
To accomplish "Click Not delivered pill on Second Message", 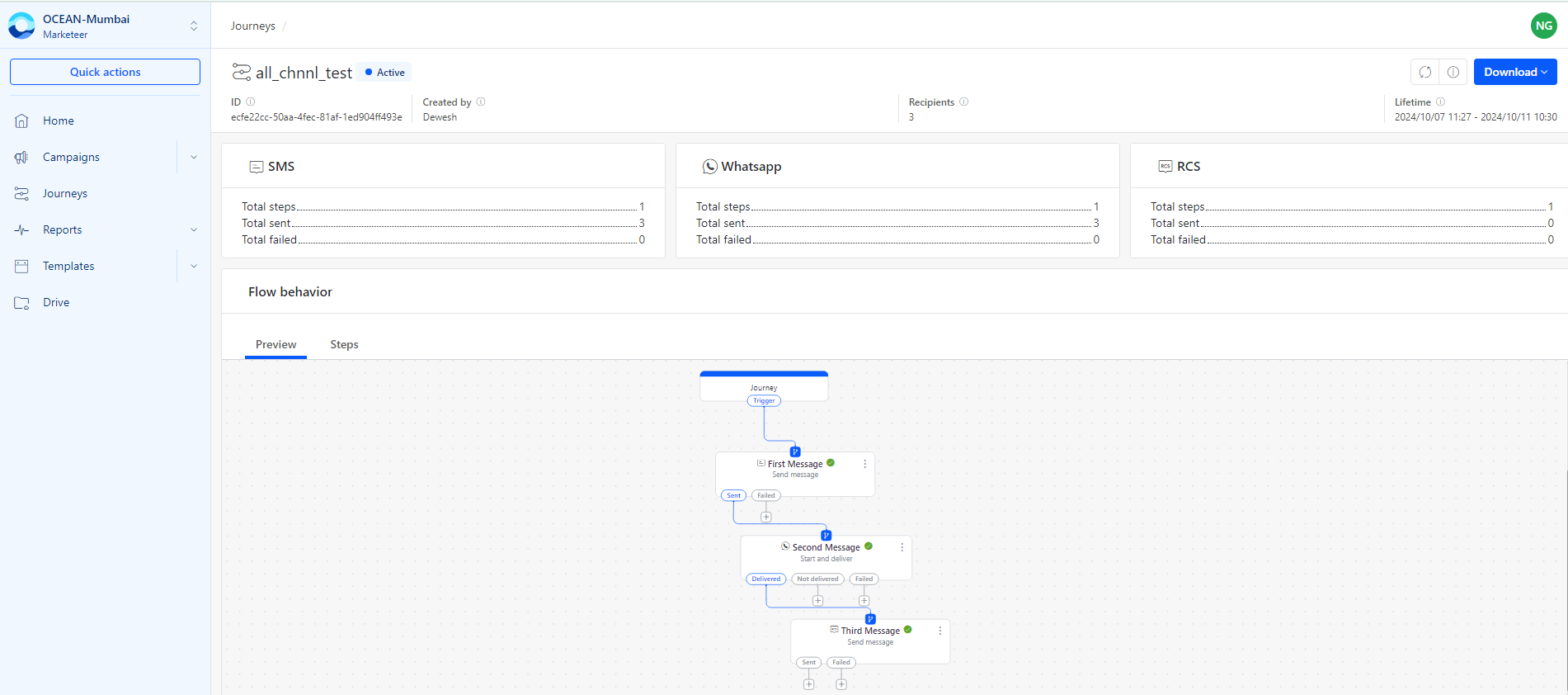I will (x=817, y=579).
